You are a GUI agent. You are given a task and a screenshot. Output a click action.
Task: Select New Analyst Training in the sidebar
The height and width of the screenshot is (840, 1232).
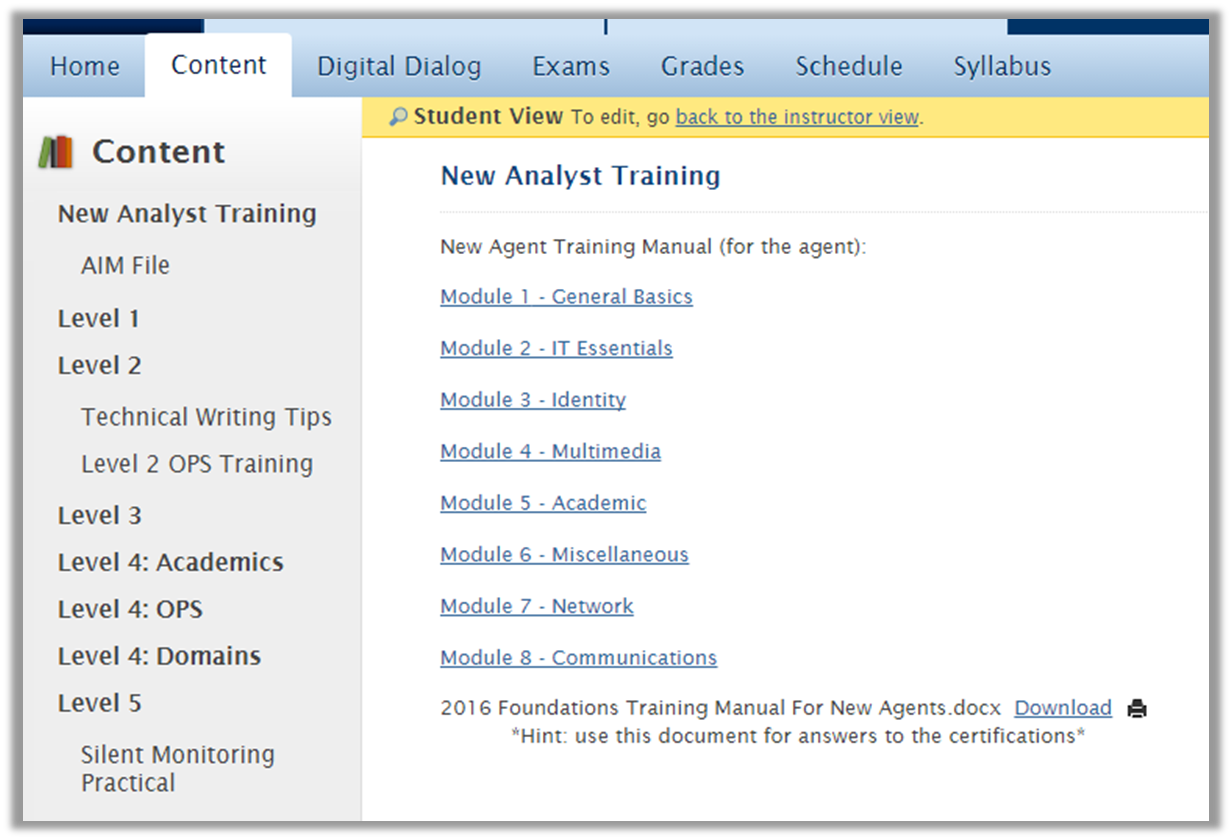click(187, 213)
